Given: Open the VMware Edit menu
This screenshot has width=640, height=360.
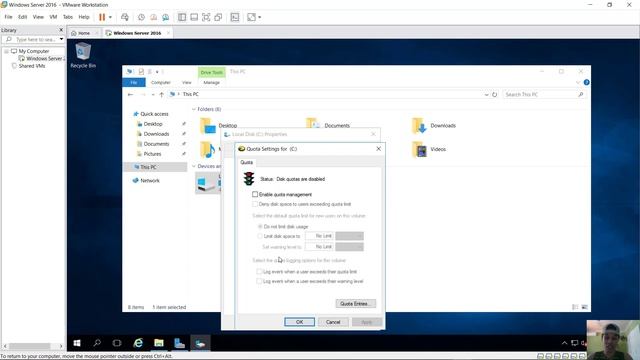Looking at the screenshot, I should tap(22, 17).
